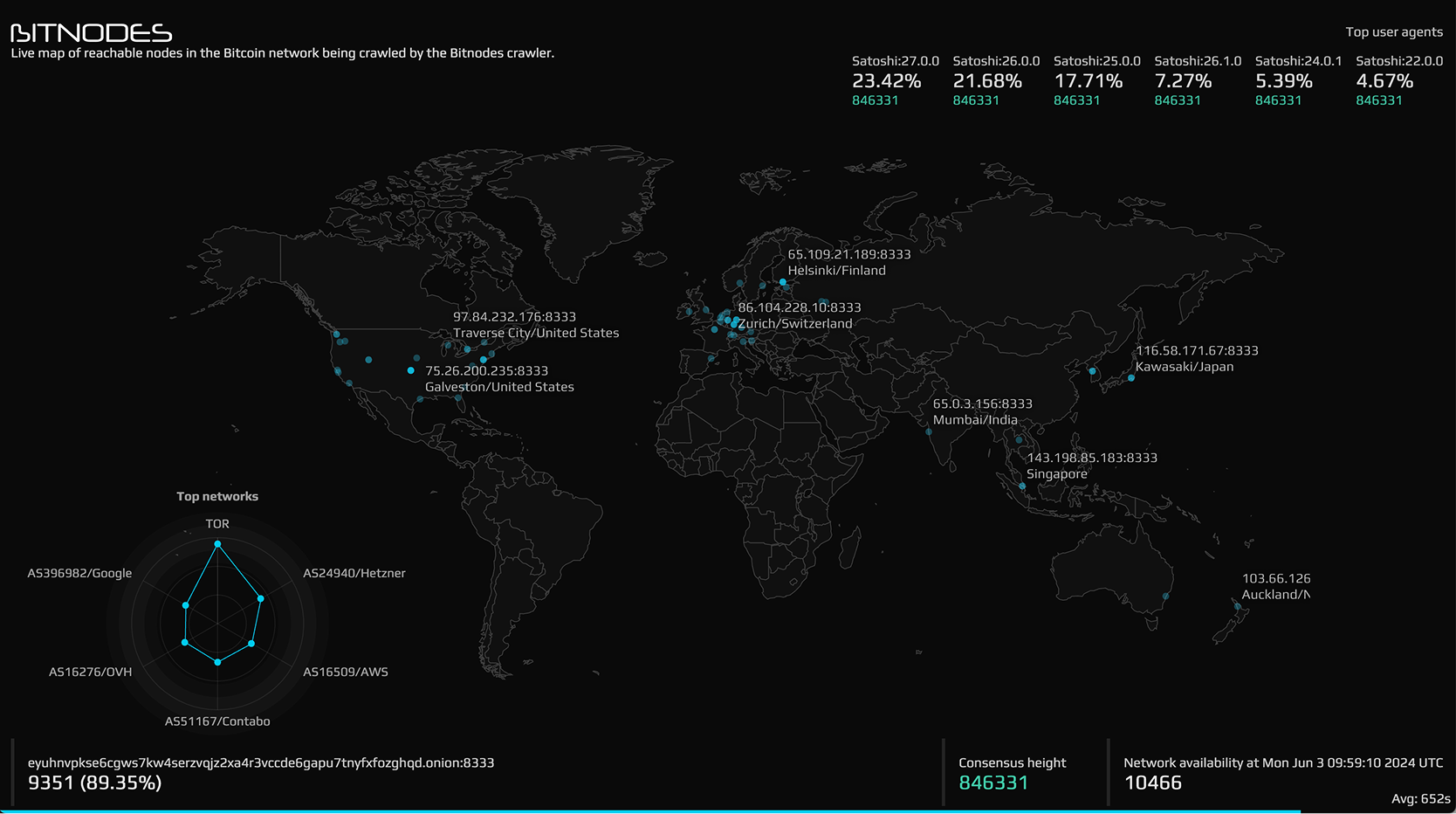Screen dimensions: 1456x814
Task: Click the AWS vertex on radar chart
Action: click(x=251, y=644)
